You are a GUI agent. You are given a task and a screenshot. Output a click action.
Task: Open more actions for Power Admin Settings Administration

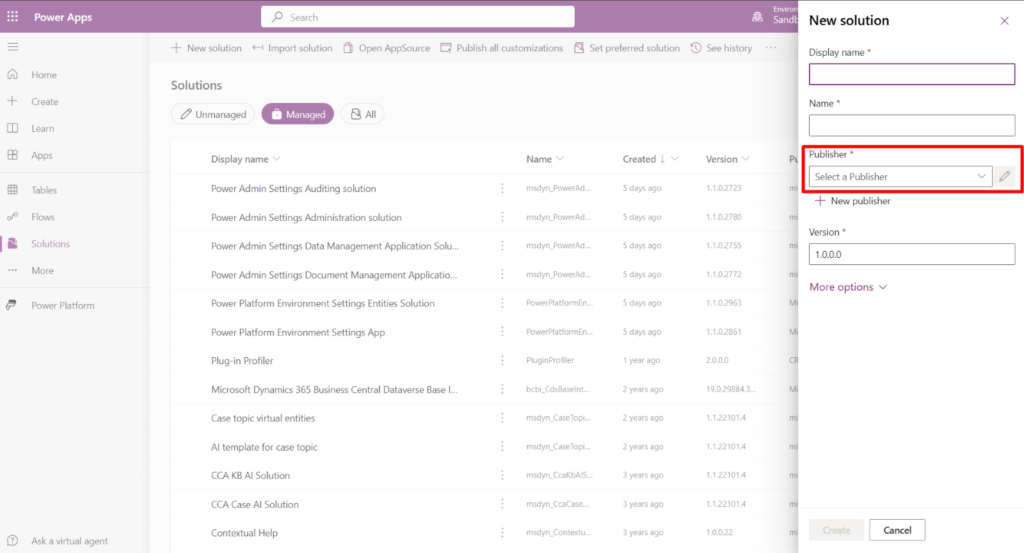pyautogui.click(x=502, y=217)
